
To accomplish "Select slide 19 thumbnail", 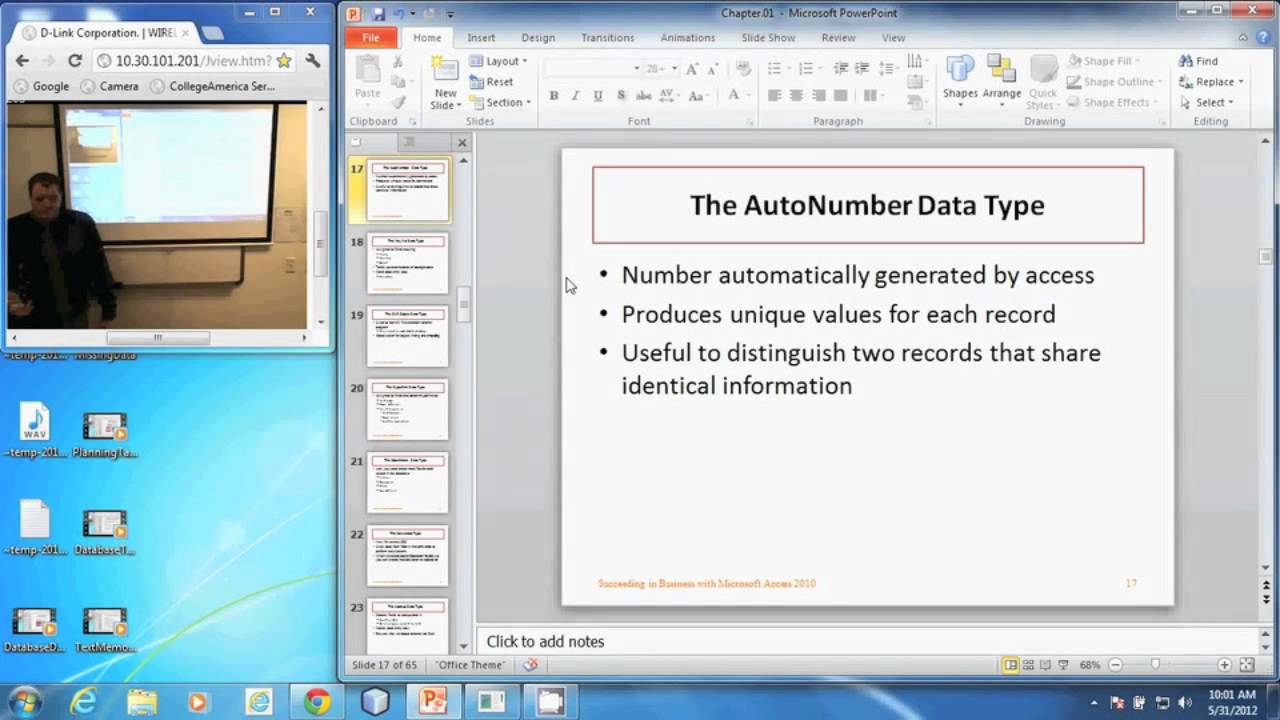I will pyautogui.click(x=408, y=336).
